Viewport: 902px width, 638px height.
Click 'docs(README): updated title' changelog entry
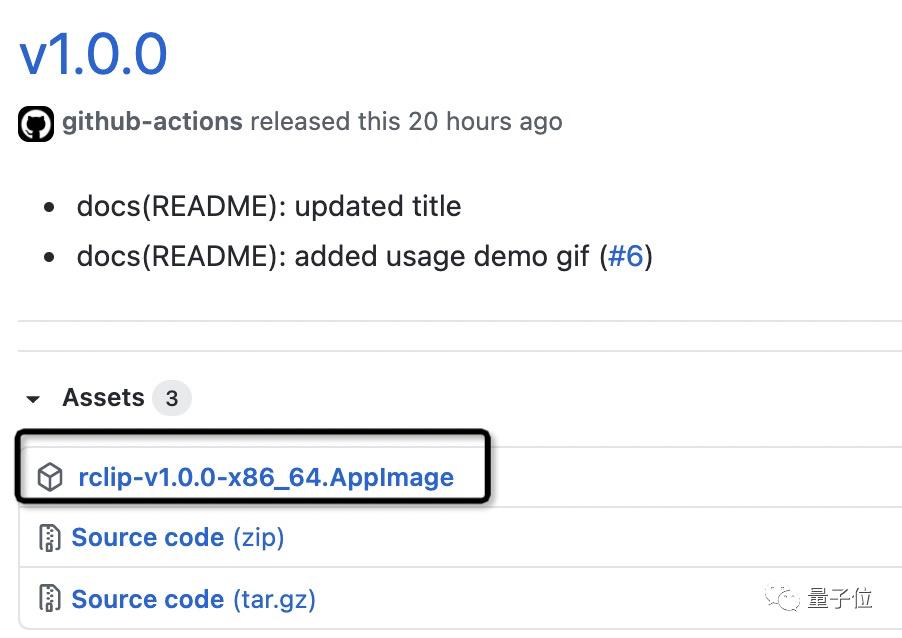tap(269, 207)
